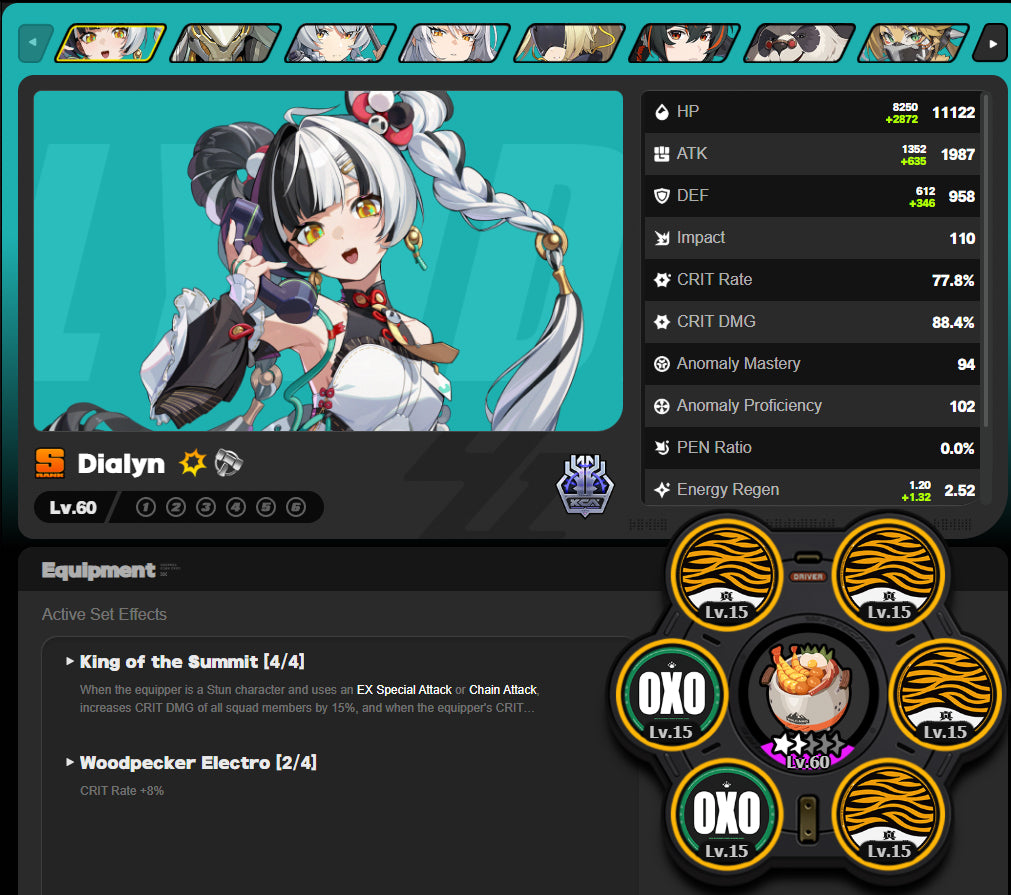This screenshot has width=1011, height=895.
Task: Click the HP droplet icon
Action: coord(662,112)
